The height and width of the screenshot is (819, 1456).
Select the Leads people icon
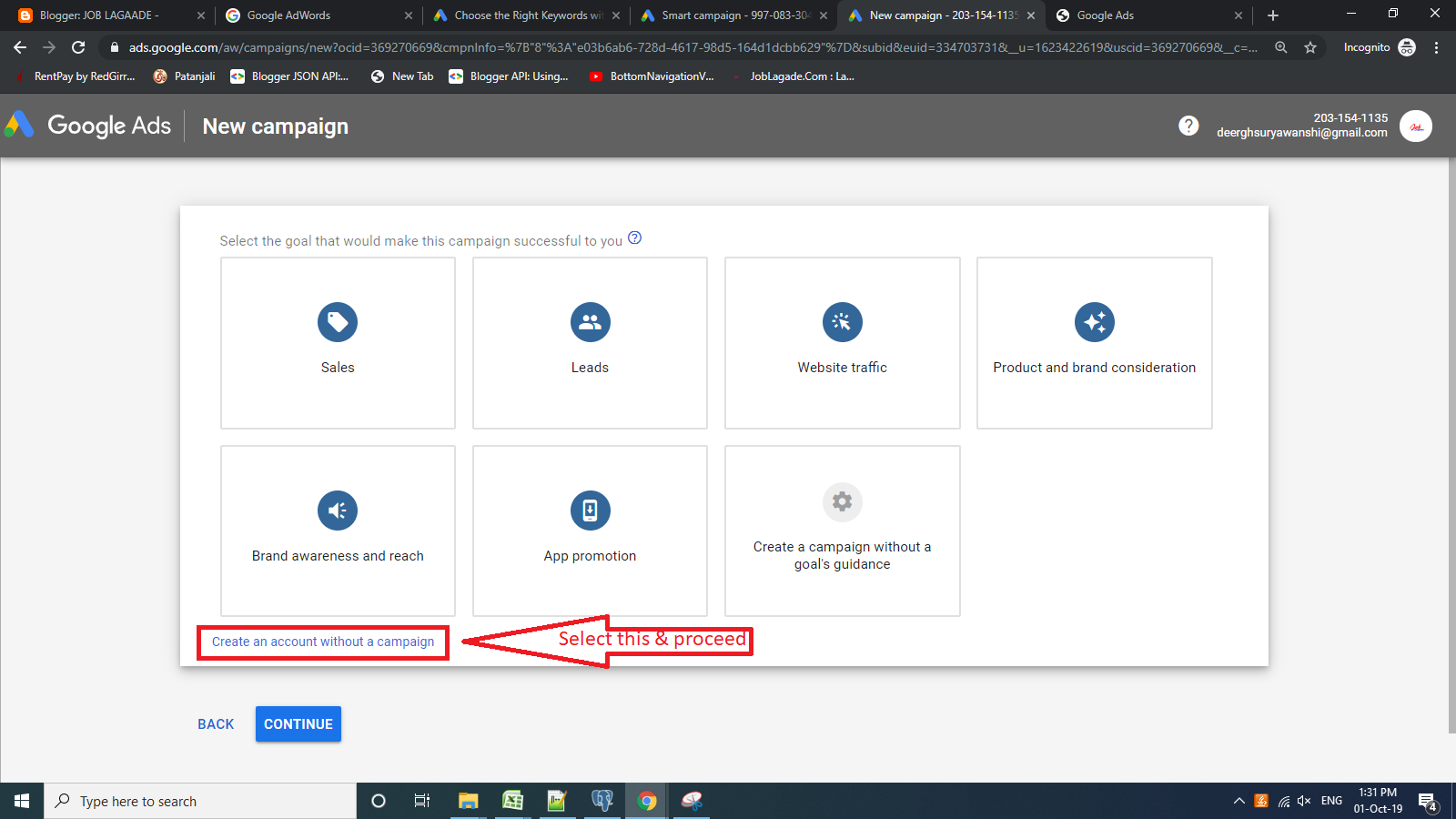tap(590, 322)
